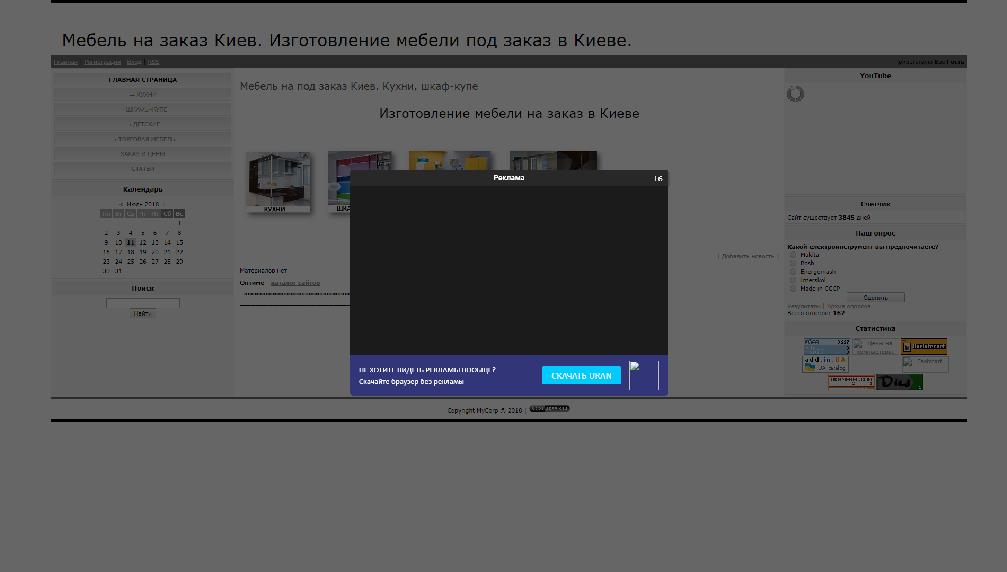The height and width of the screenshot is (572, 1007).
Task: Click the top-right link in the dark bar
Action: 931,62
